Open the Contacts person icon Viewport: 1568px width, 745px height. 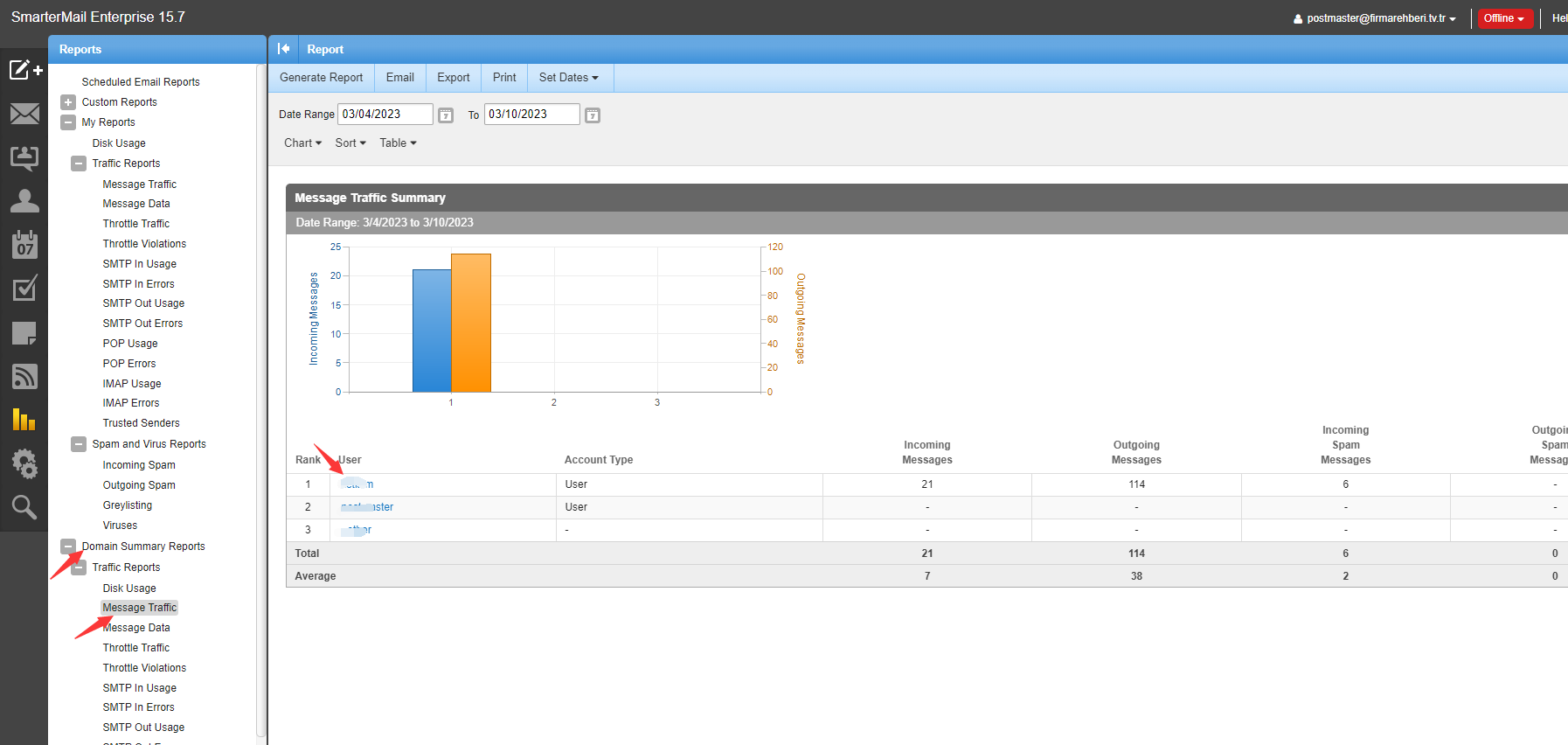[x=24, y=201]
